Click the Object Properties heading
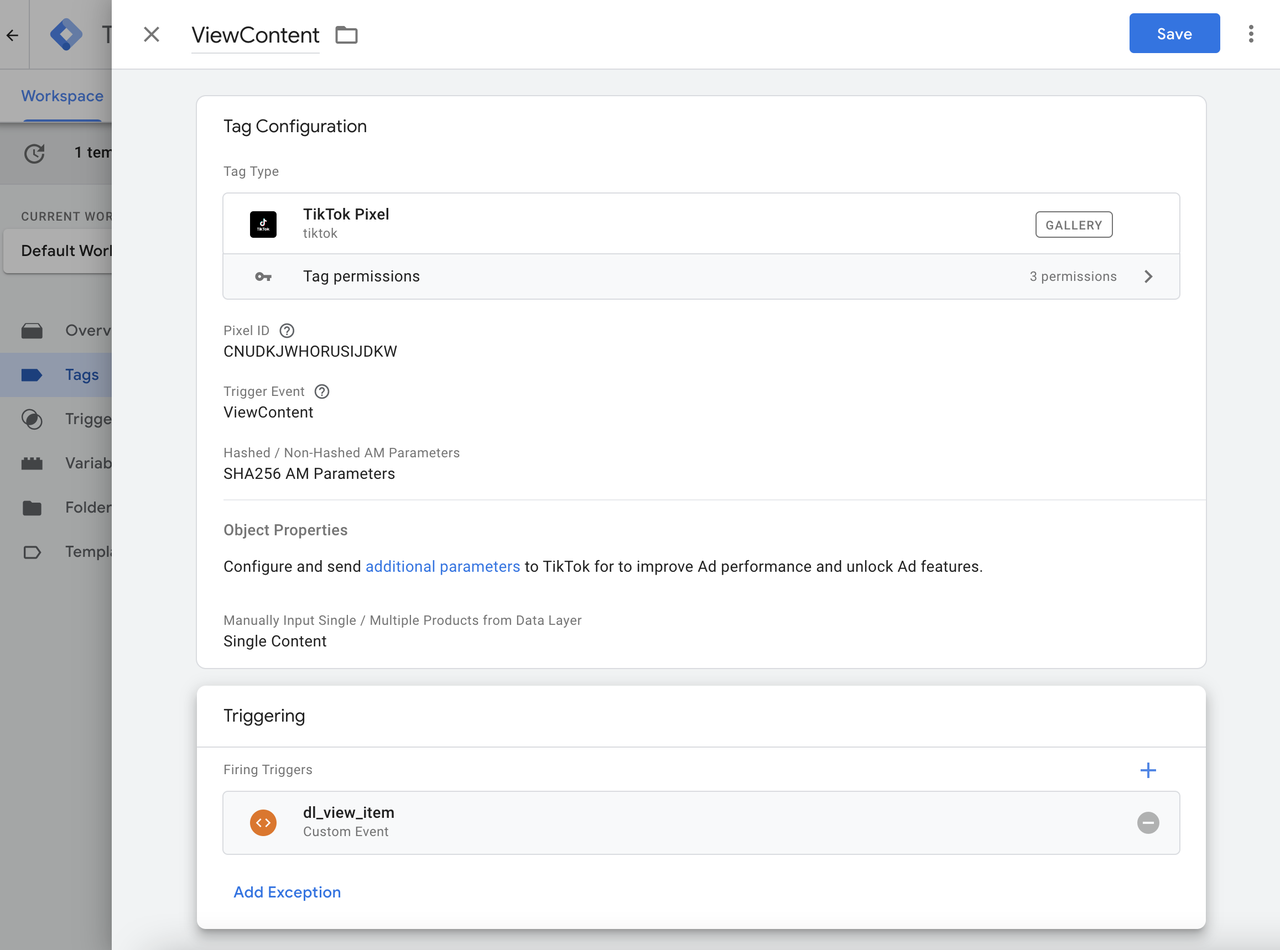This screenshot has width=1280, height=950. [x=285, y=530]
